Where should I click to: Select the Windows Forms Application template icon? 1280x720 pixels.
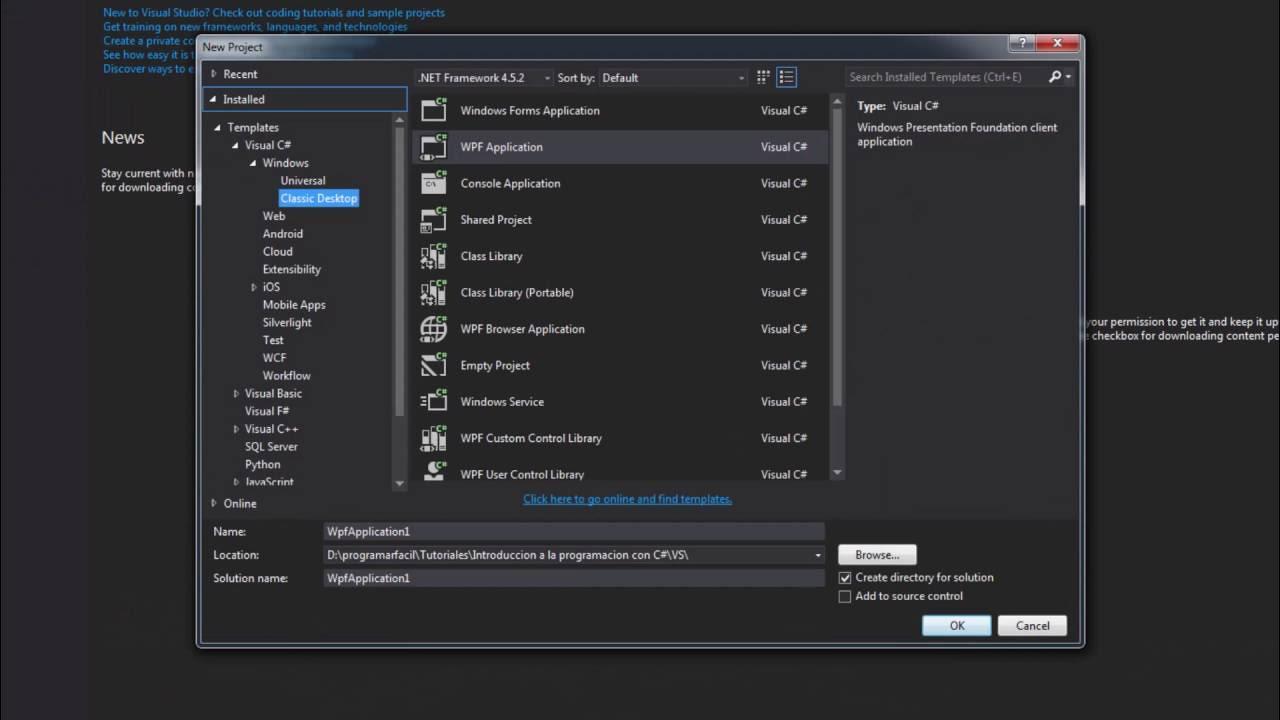[434, 110]
